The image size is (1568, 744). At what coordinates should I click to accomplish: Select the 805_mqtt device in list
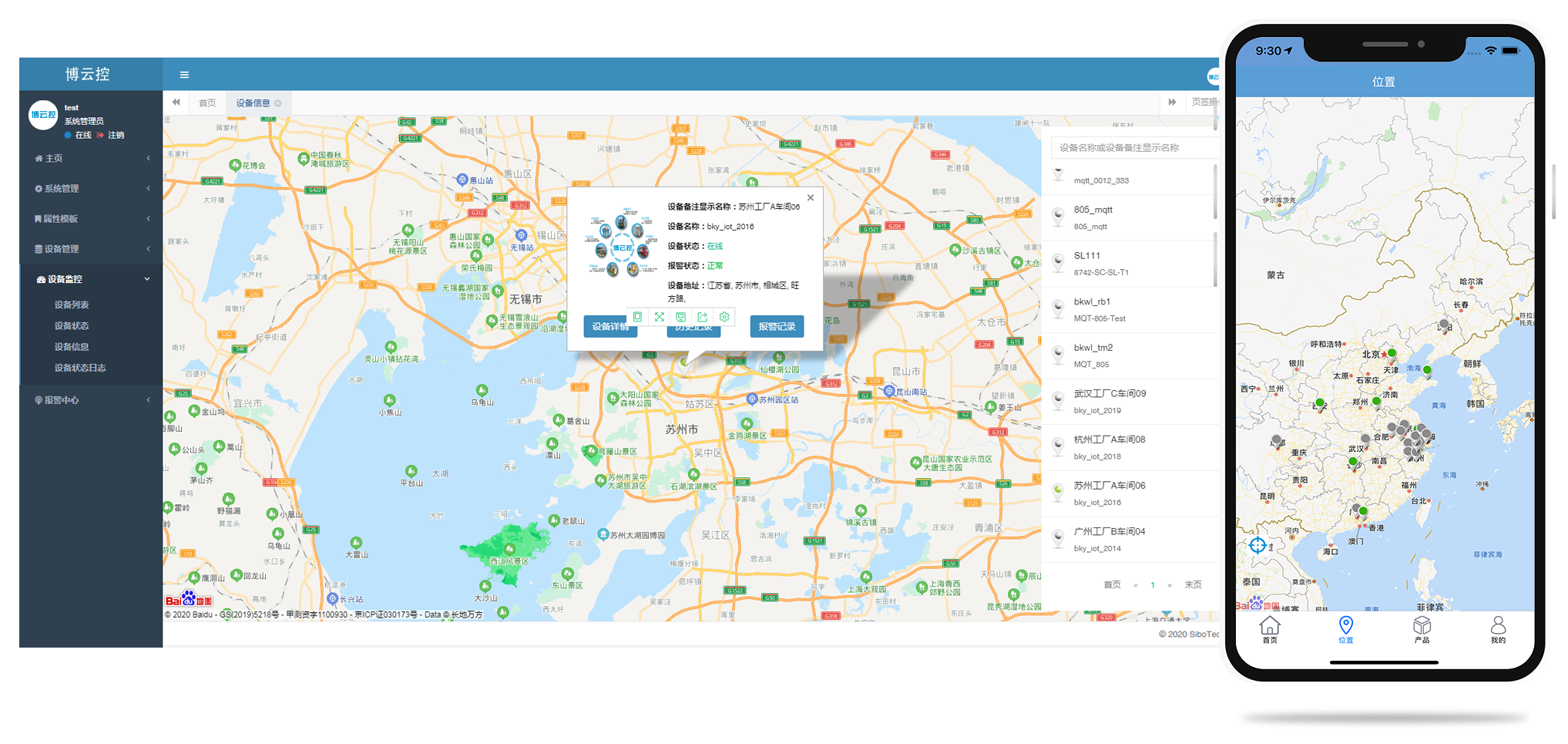tap(1129, 217)
